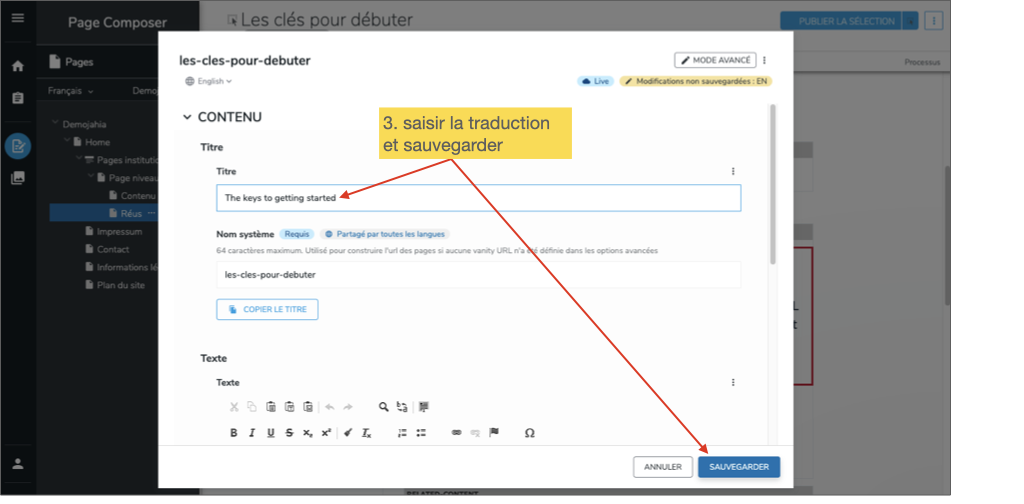The width and height of the screenshot is (1024, 504).
Task: Click into the Titre text field
Action: 478,198
